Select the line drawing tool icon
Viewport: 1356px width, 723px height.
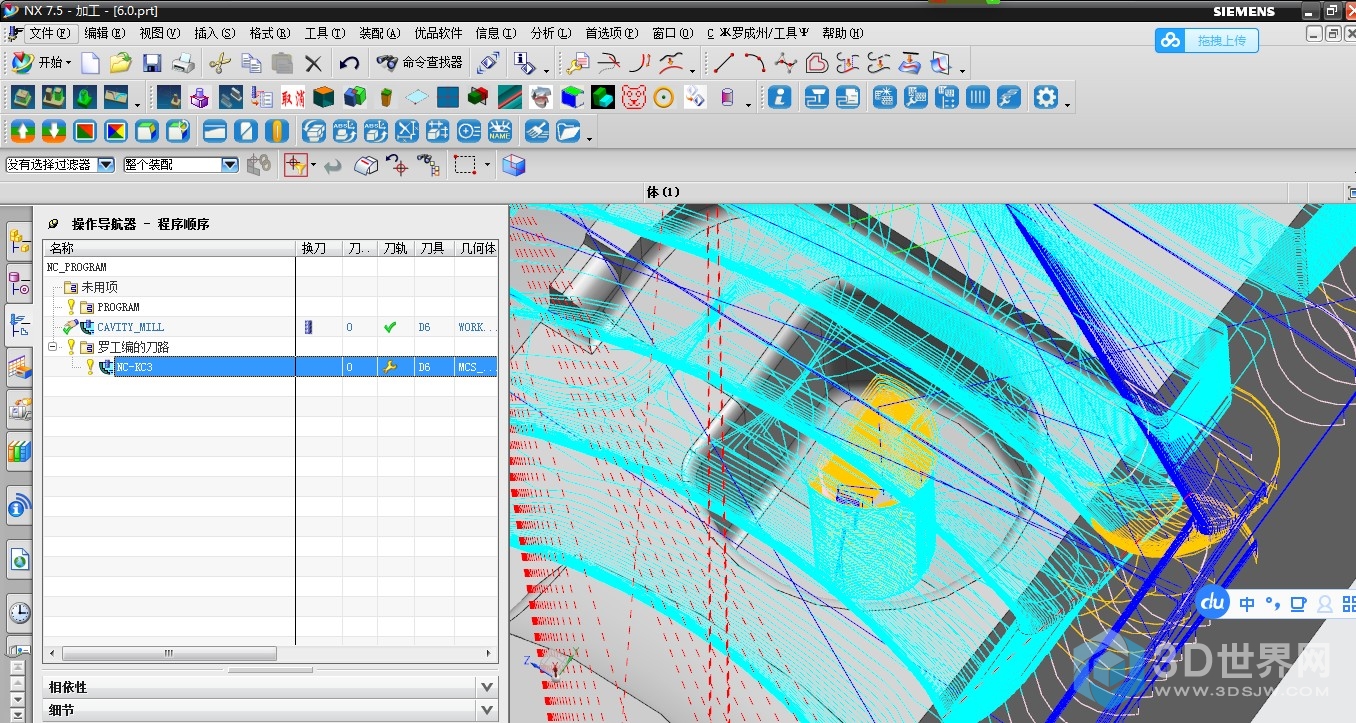click(x=724, y=63)
